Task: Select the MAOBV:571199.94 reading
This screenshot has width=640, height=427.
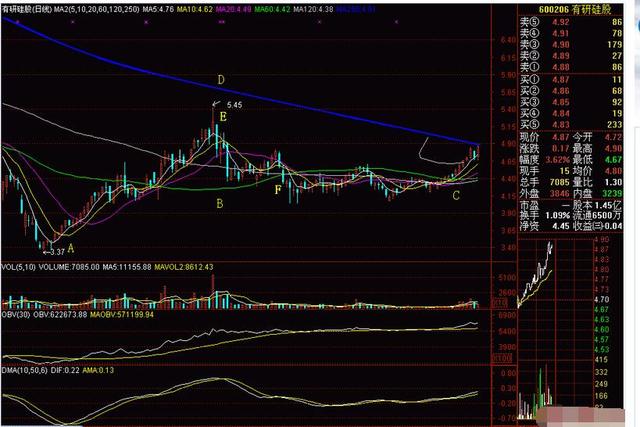Action: pyautogui.click(x=122, y=315)
